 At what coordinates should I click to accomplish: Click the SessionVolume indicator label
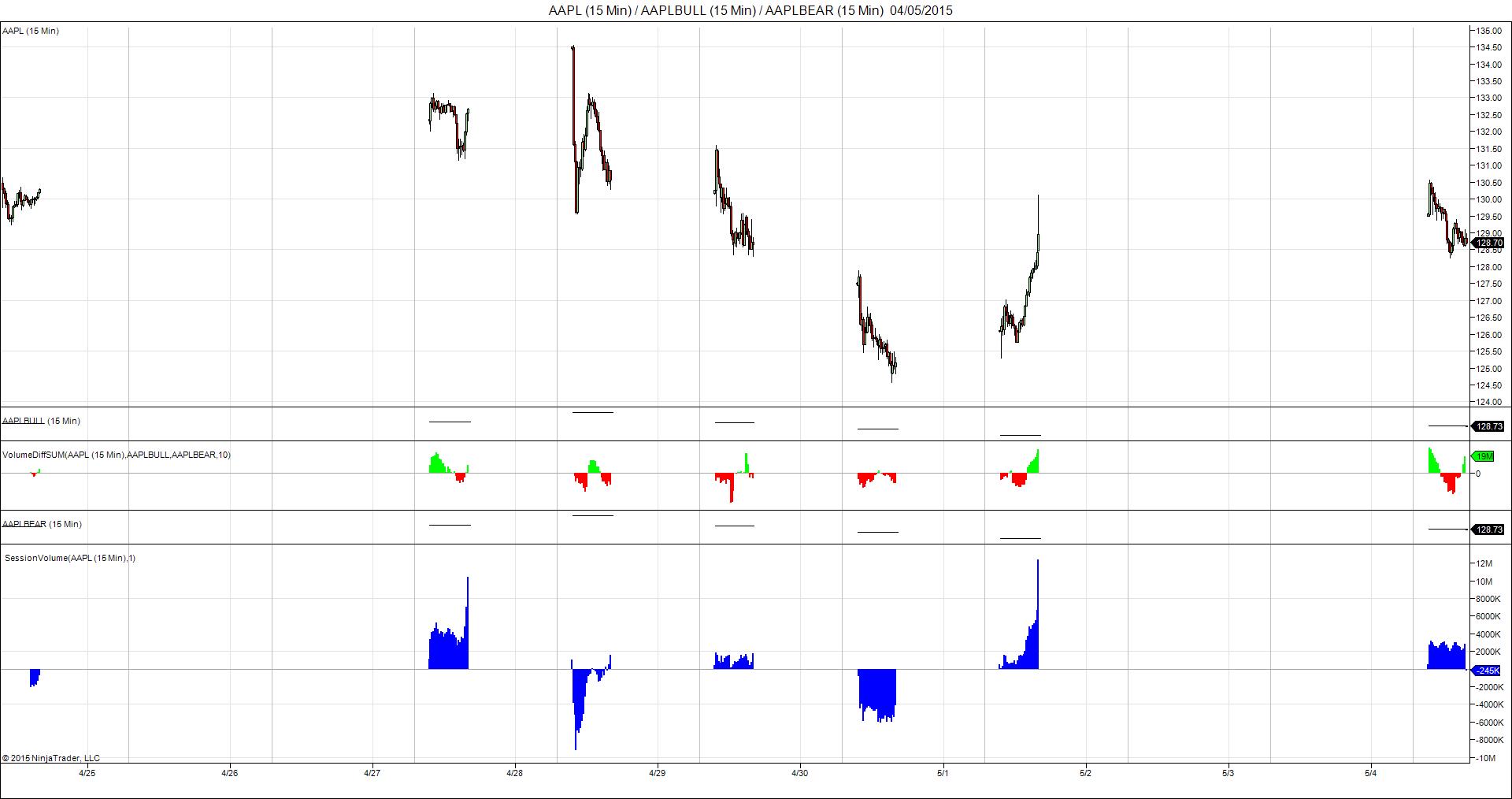click(x=70, y=558)
